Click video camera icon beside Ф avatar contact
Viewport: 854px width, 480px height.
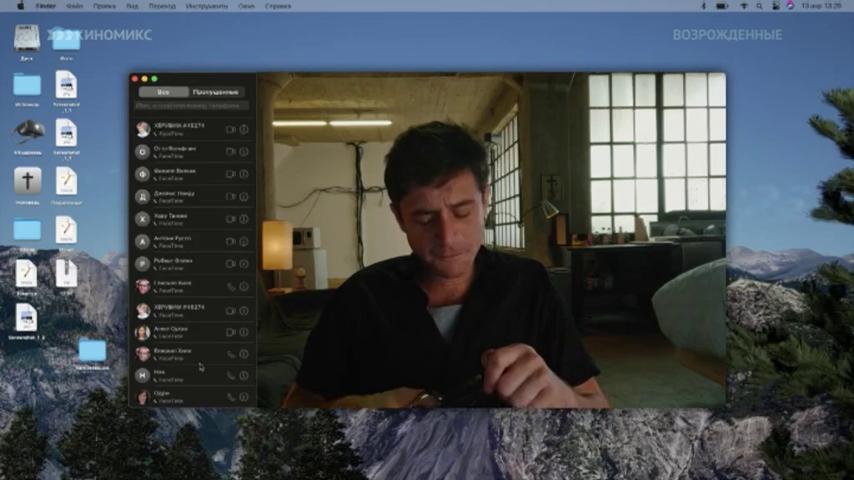230,174
